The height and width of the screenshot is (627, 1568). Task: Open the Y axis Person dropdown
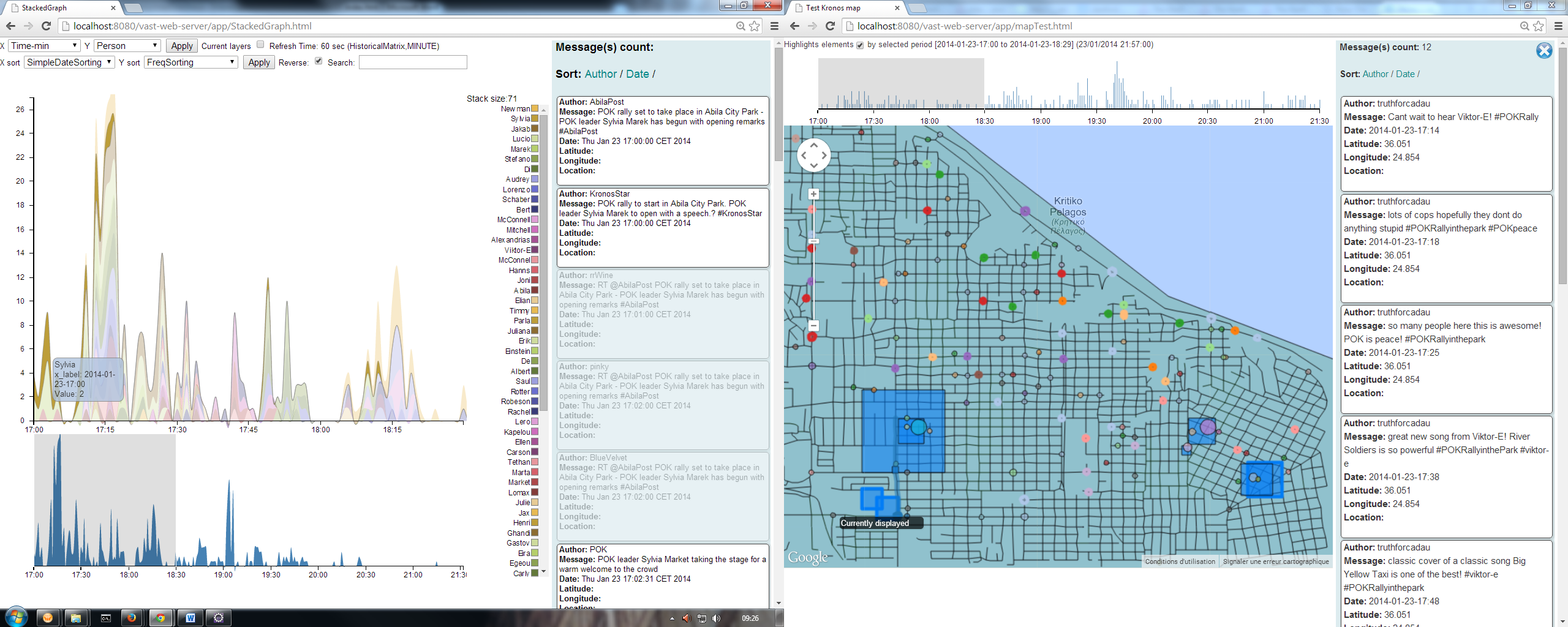click(x=127, y=46)
